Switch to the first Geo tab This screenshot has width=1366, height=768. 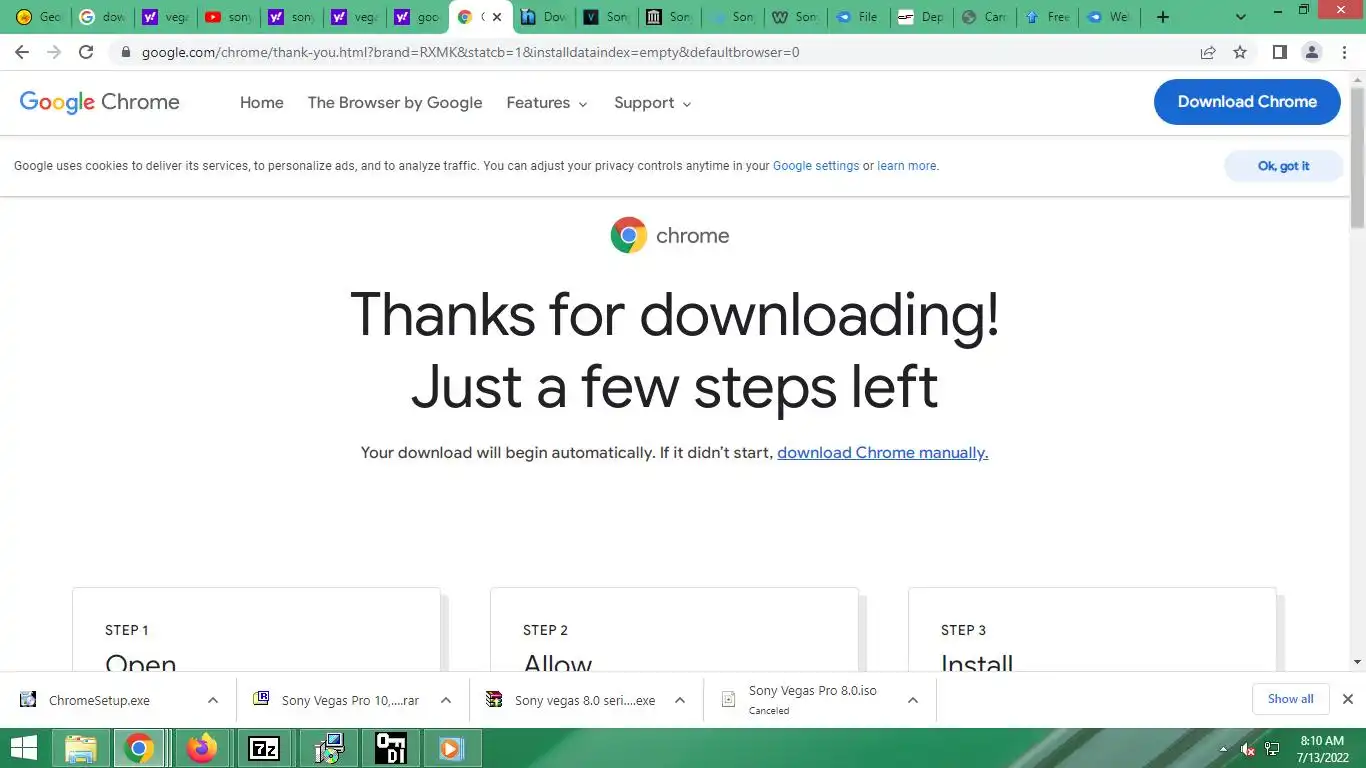click(39, 17)
